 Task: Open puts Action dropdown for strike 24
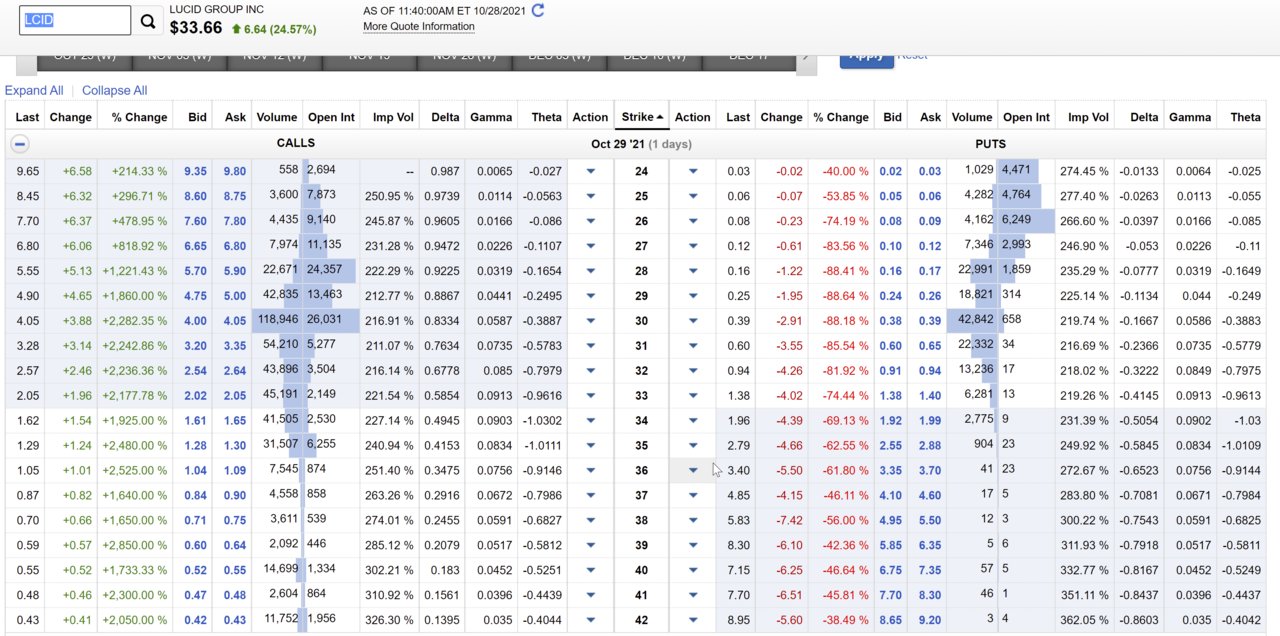pos(692,171)
